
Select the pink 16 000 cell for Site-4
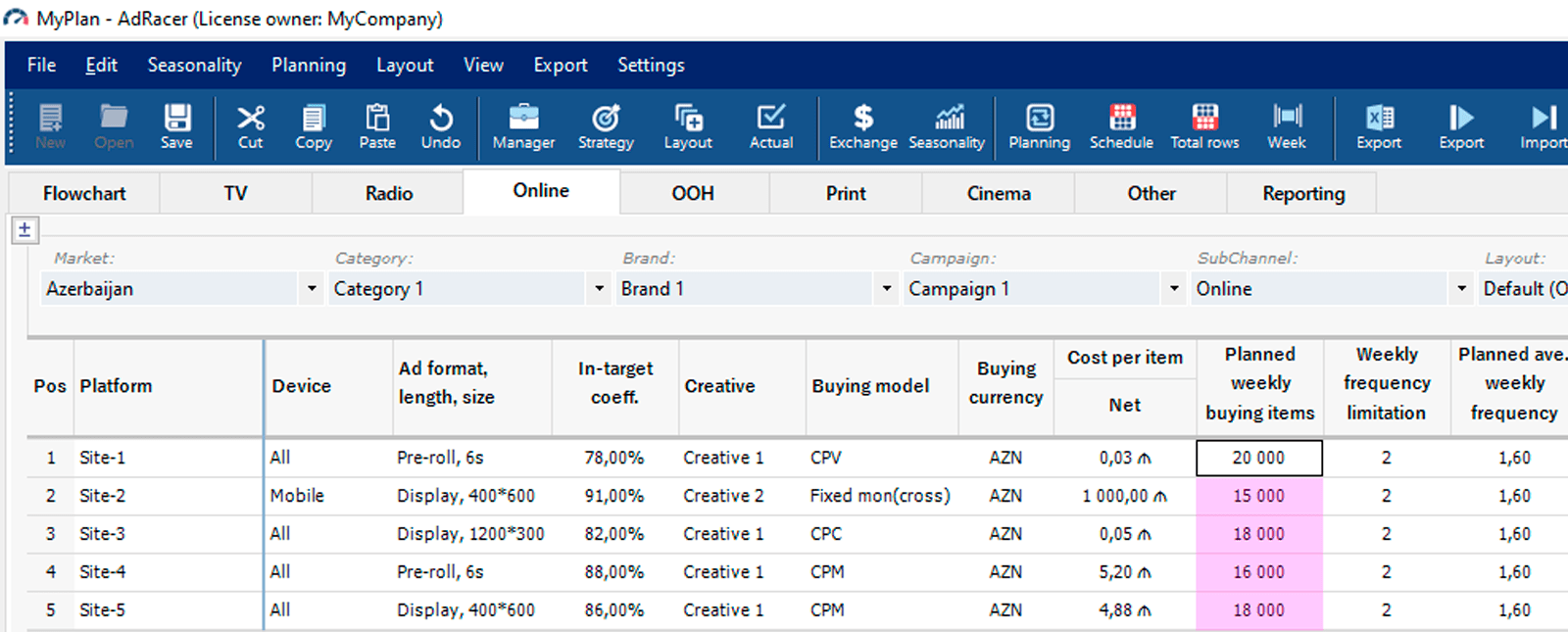click(1259, 572)
